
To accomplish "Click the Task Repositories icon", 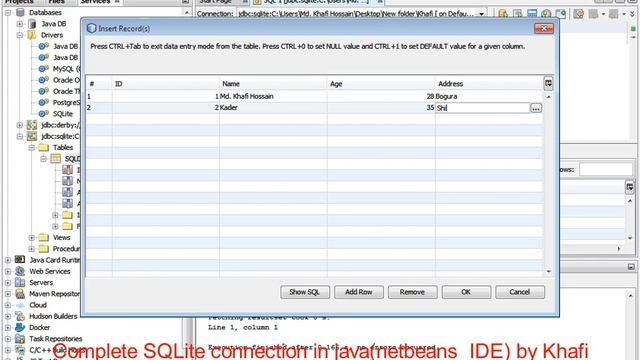I will (20, 338).
